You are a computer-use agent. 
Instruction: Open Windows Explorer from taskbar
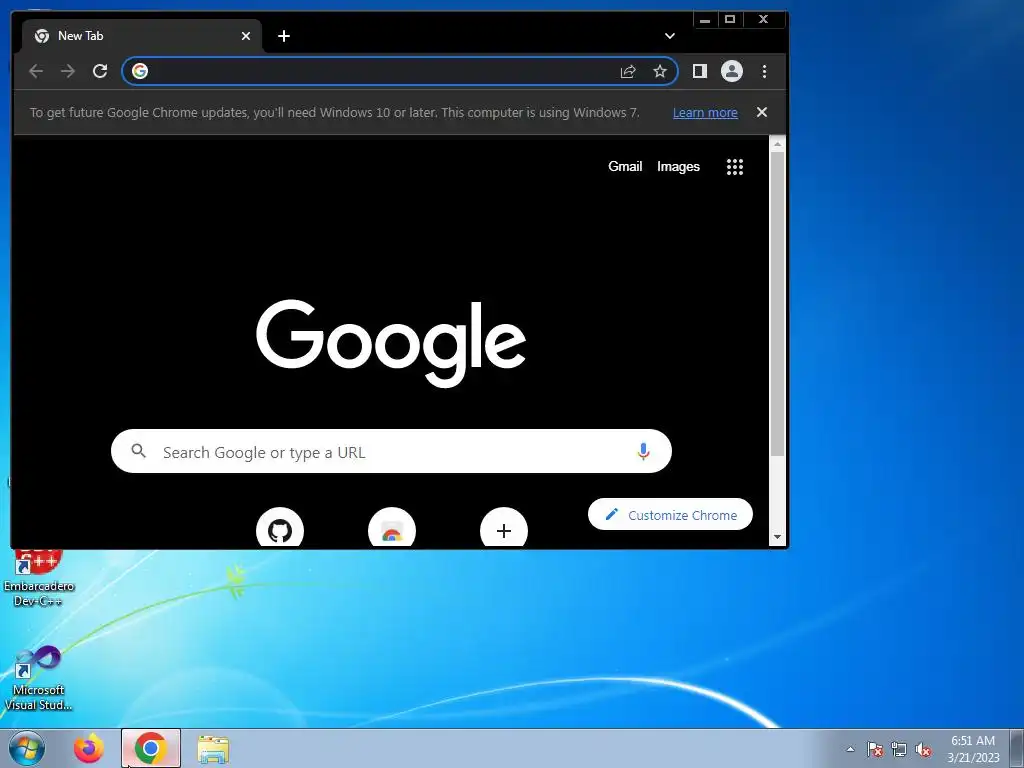pyautogui.click(x=213, y=749)
